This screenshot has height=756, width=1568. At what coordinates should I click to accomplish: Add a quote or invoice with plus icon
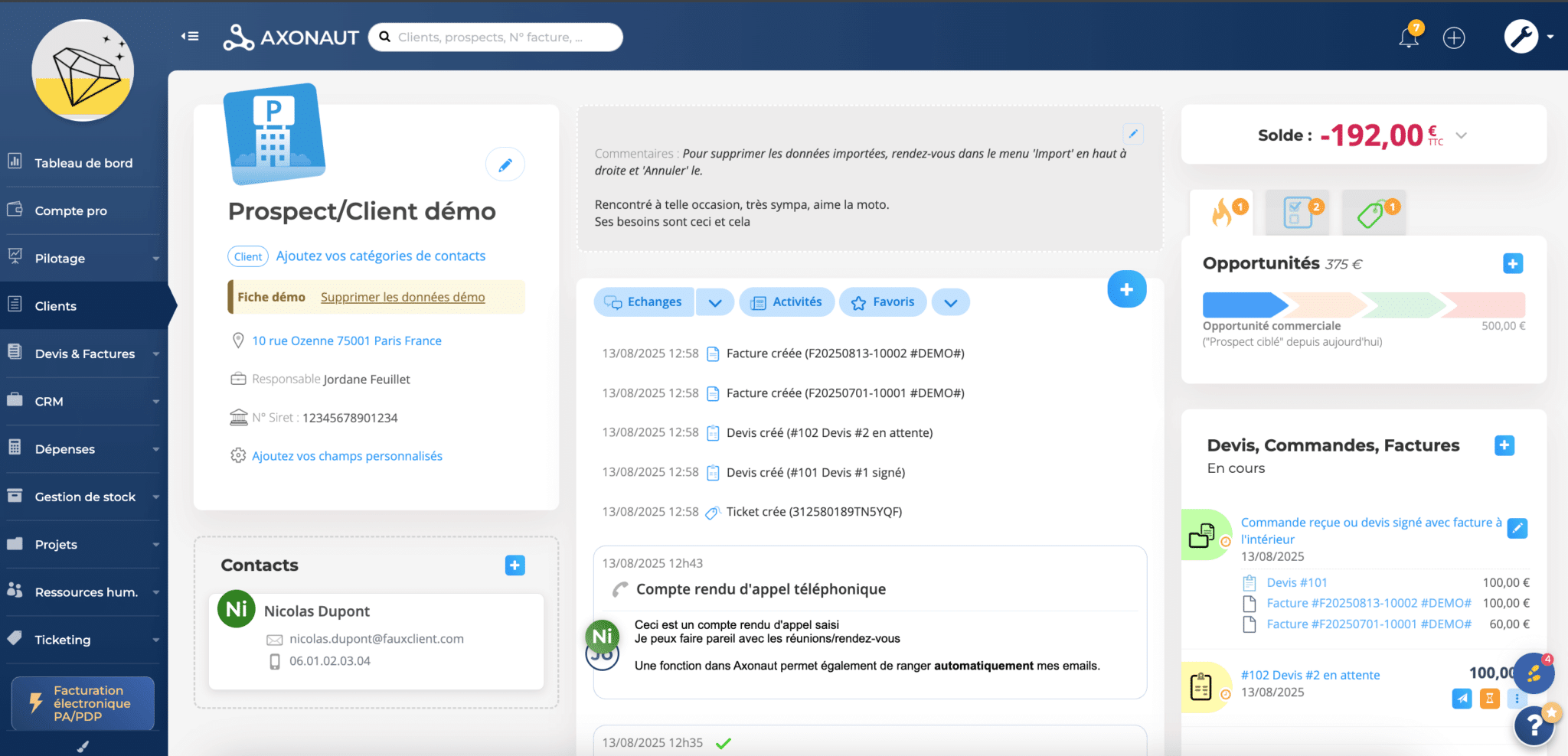(1504, 445)
